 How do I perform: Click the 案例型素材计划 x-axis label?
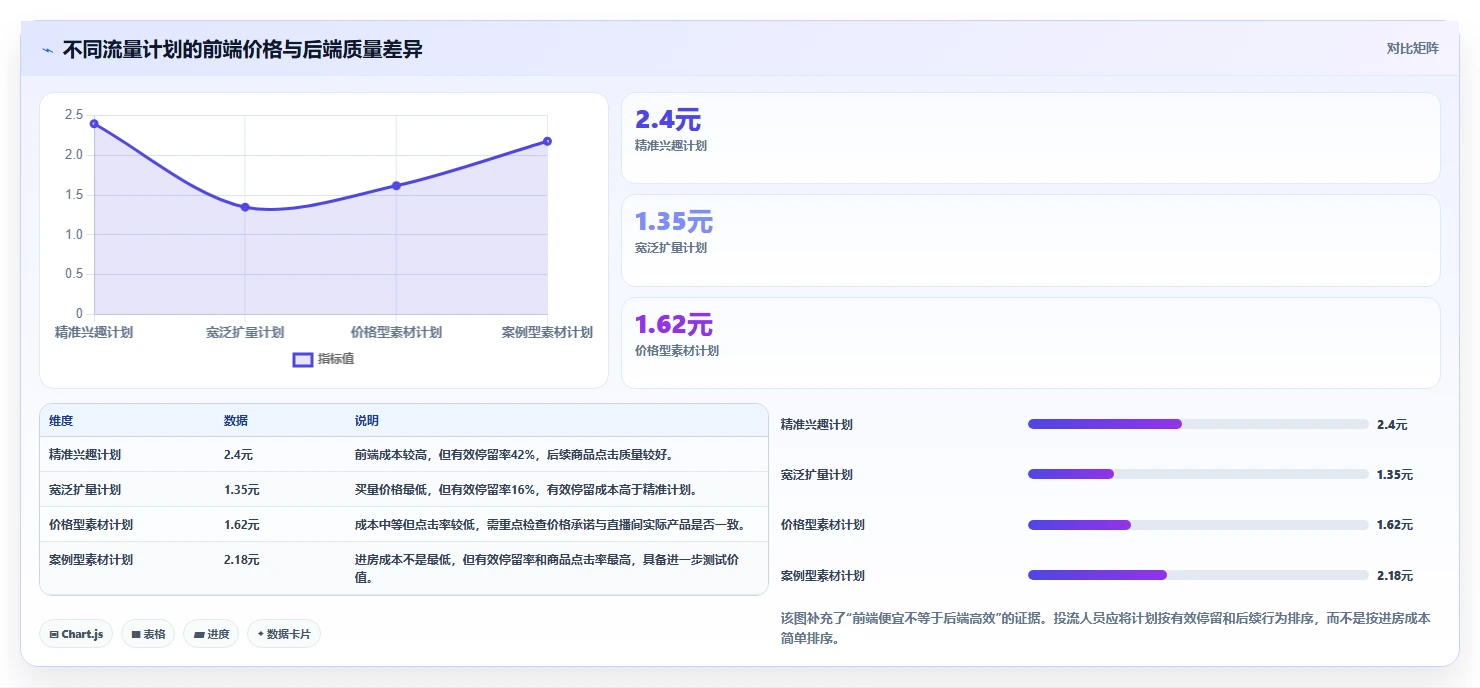pyautogui.click(x=547, y=332)
